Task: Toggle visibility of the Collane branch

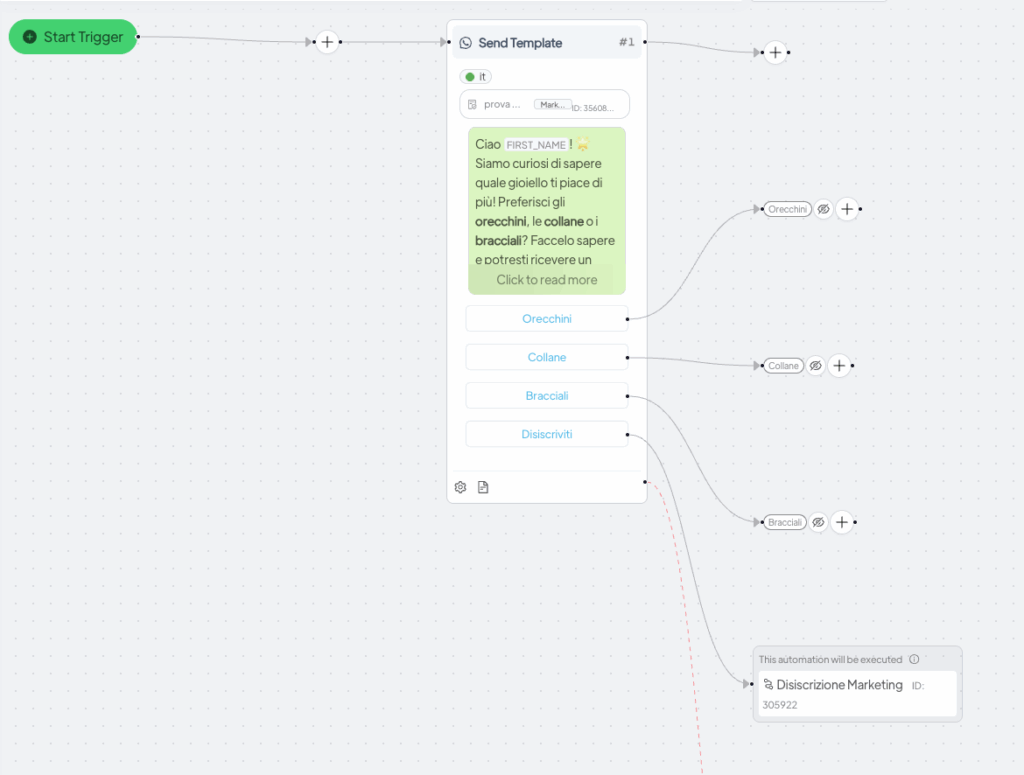Action: coord(815,366)
